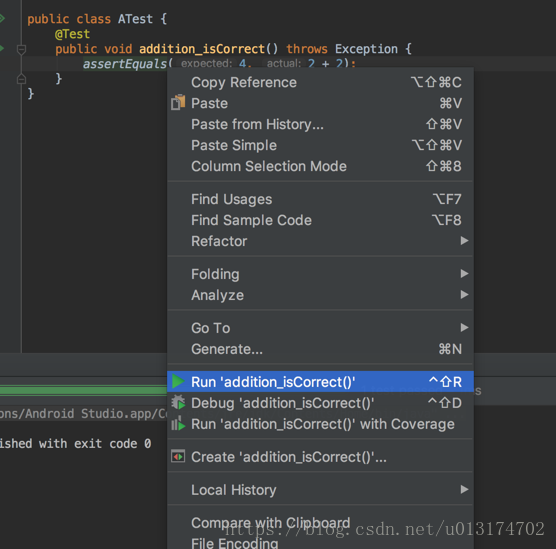Click the fold end marker near closing brace
The height and width of the screenshot is (549, 556).
(21, 79)
